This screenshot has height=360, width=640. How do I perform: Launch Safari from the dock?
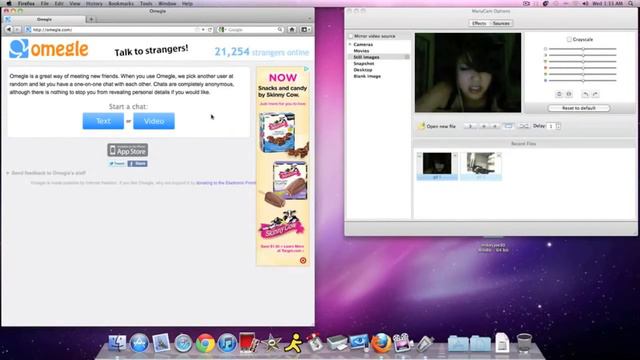coord(183,343)
